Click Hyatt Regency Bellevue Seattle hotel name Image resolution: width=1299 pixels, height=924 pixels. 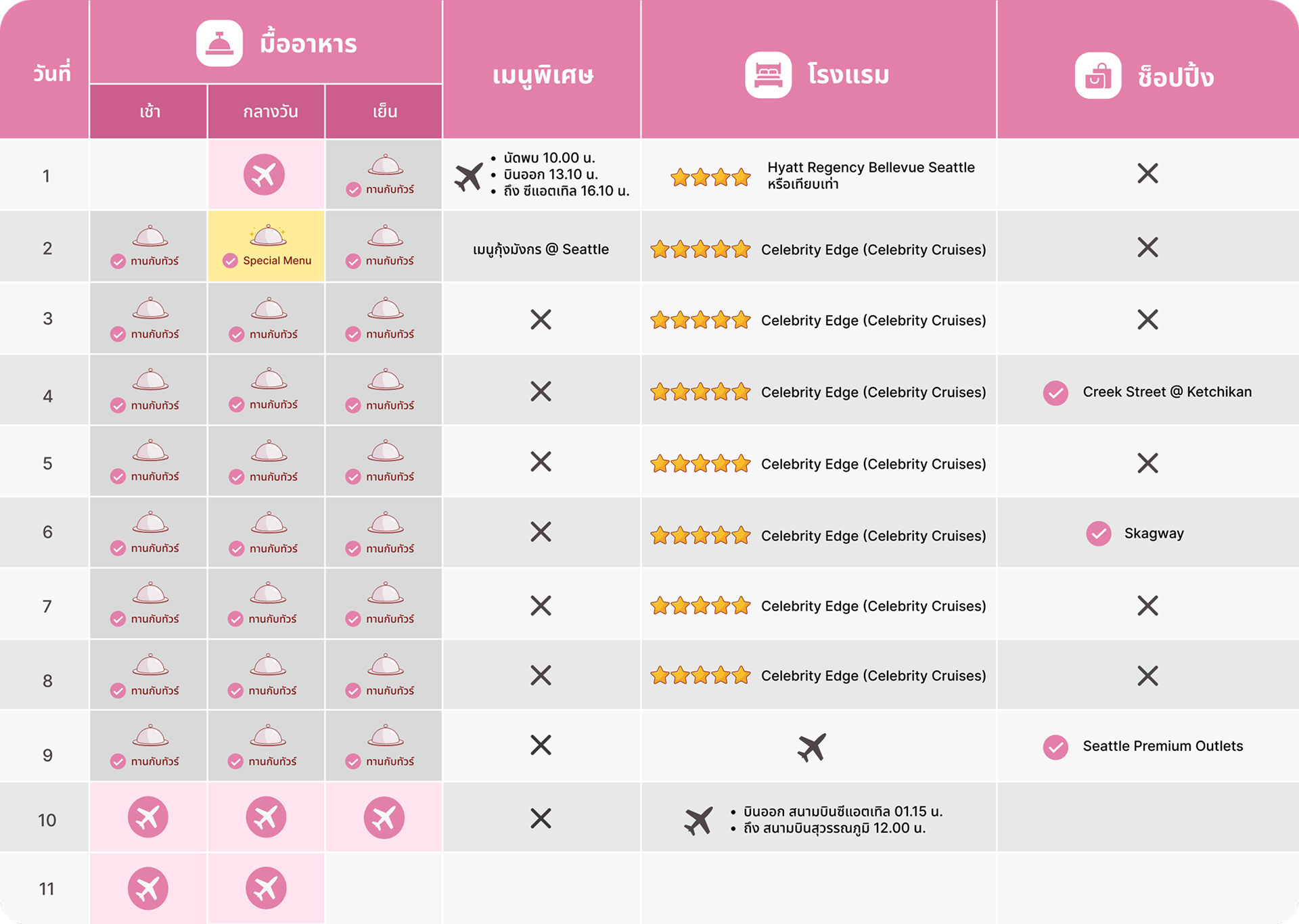(870, 168)
